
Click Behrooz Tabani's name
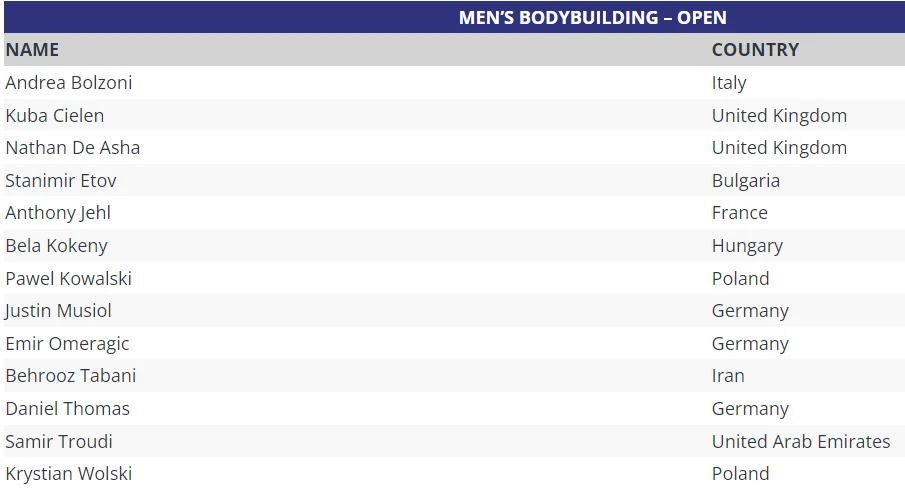pos(71,376)
